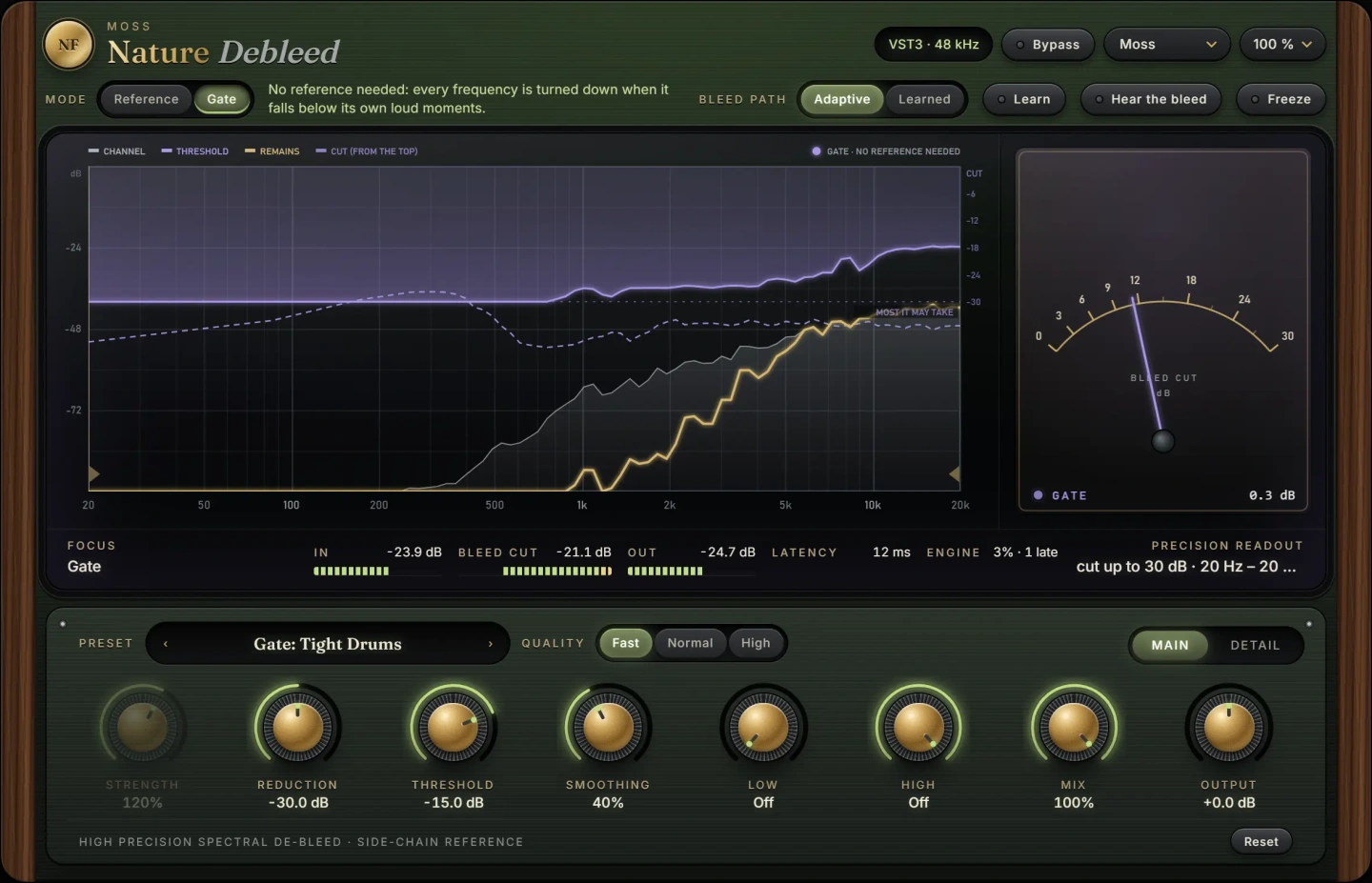
Task: Select Learned bleed path
Action: 924,99
